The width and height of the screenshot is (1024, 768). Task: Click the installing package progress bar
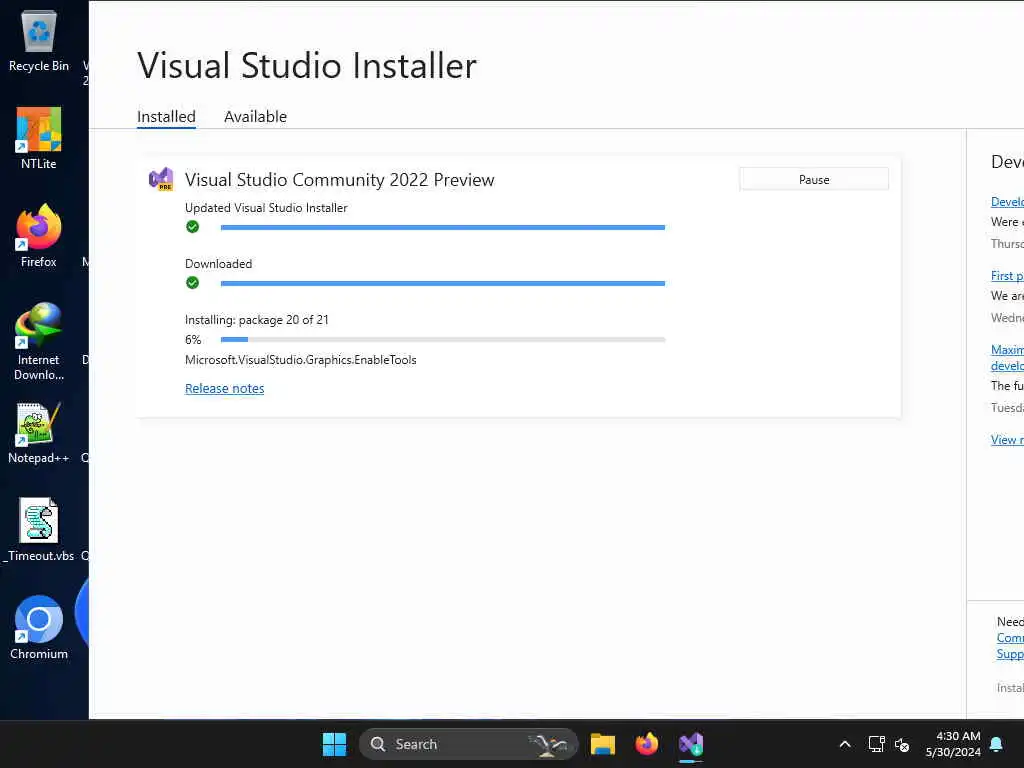point(443,340)
